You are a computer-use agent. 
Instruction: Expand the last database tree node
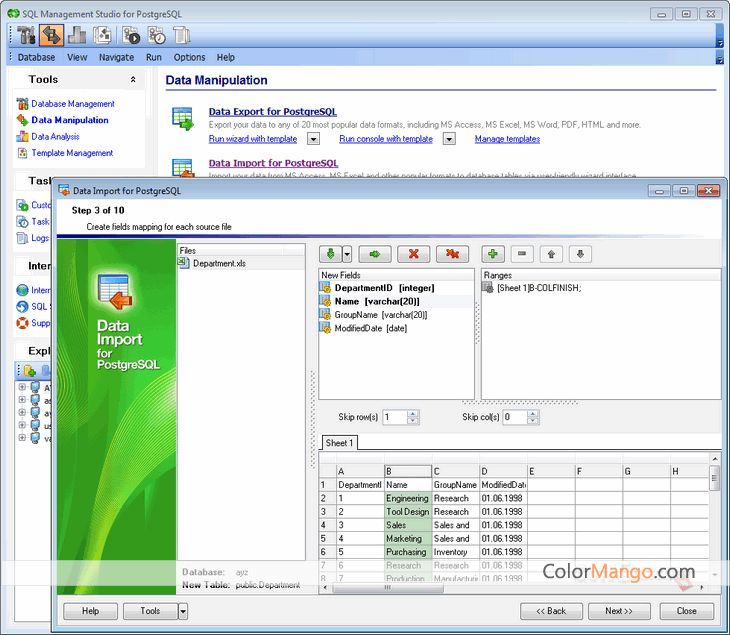(22, 438)
